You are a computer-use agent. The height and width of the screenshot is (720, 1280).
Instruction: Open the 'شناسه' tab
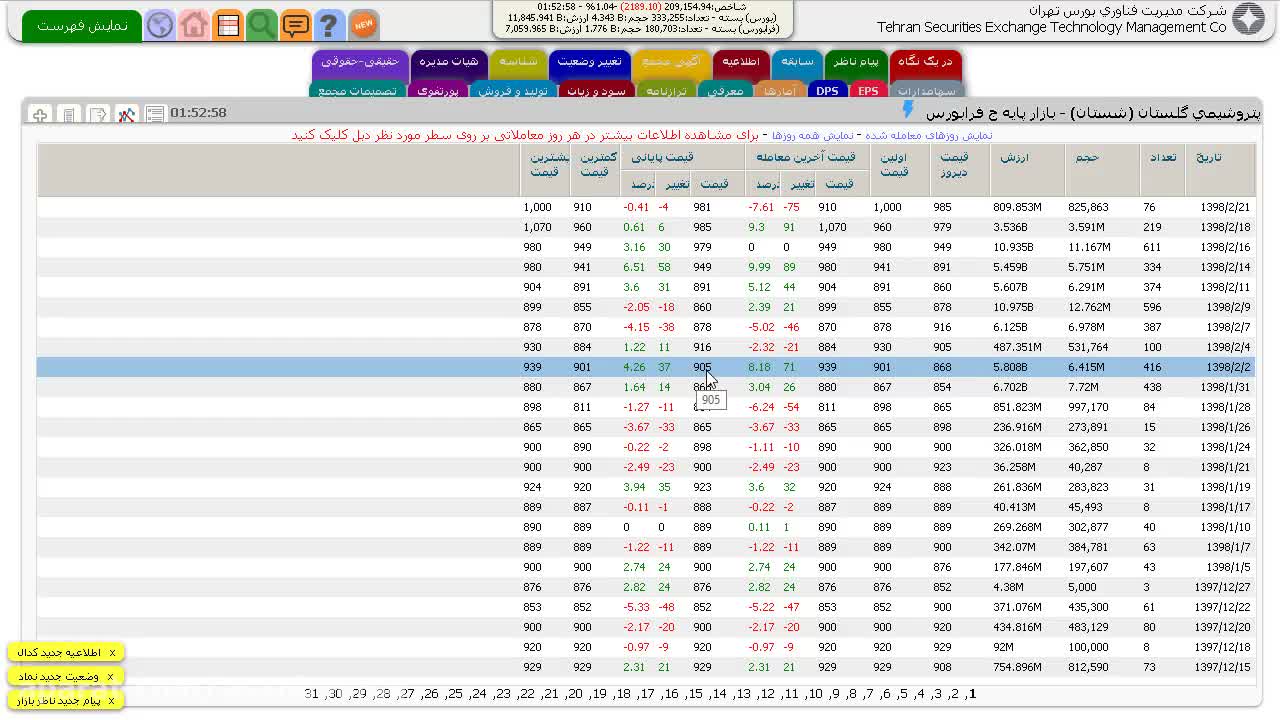518,64
